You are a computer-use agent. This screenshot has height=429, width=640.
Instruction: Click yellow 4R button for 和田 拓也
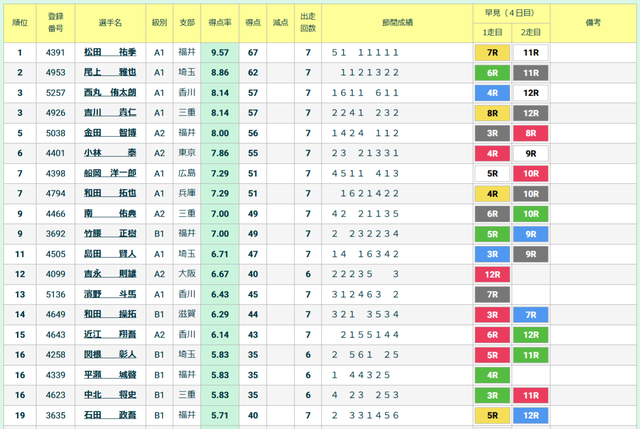(492, 194)
